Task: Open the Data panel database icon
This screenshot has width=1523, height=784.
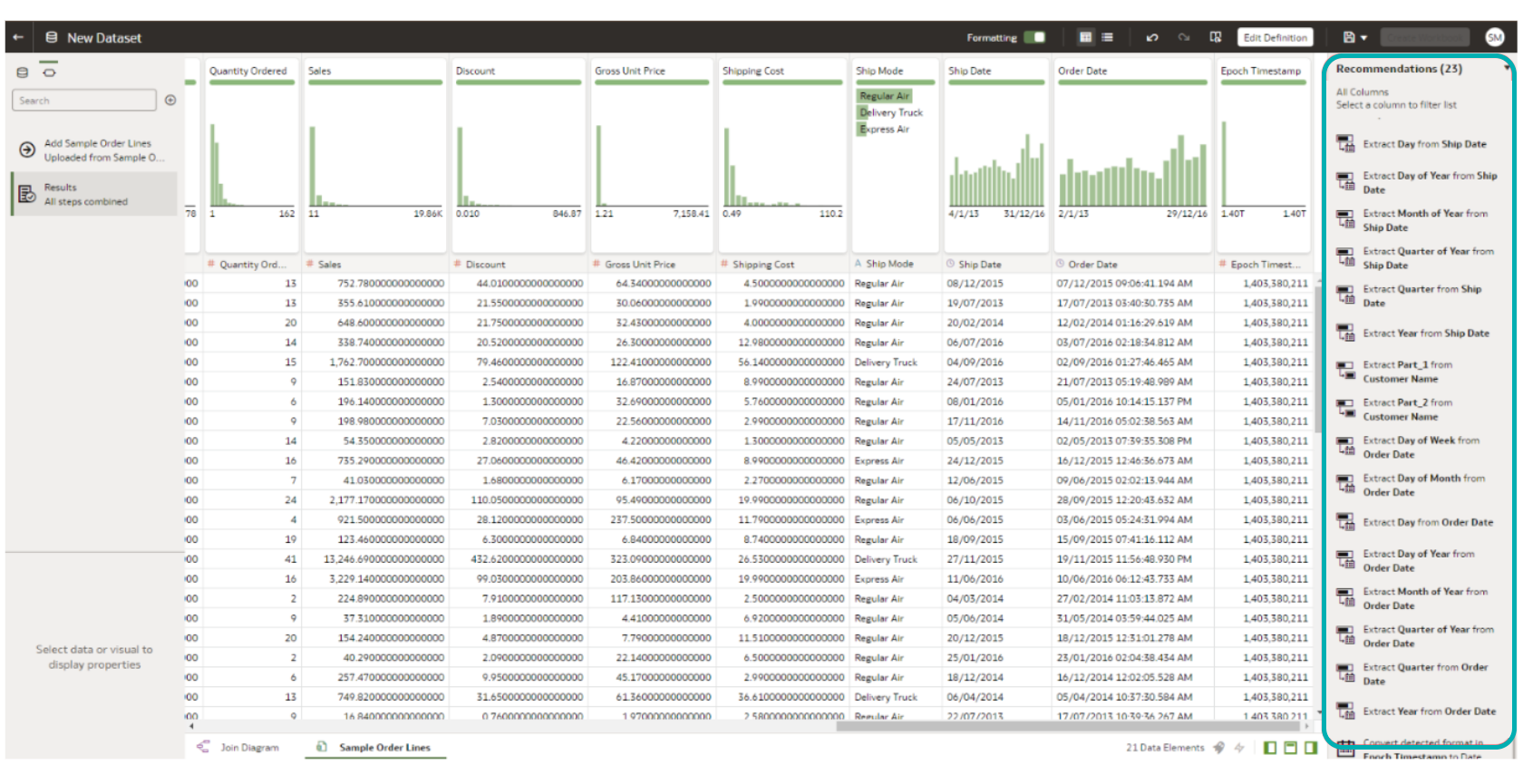Action: coord(23,72)
